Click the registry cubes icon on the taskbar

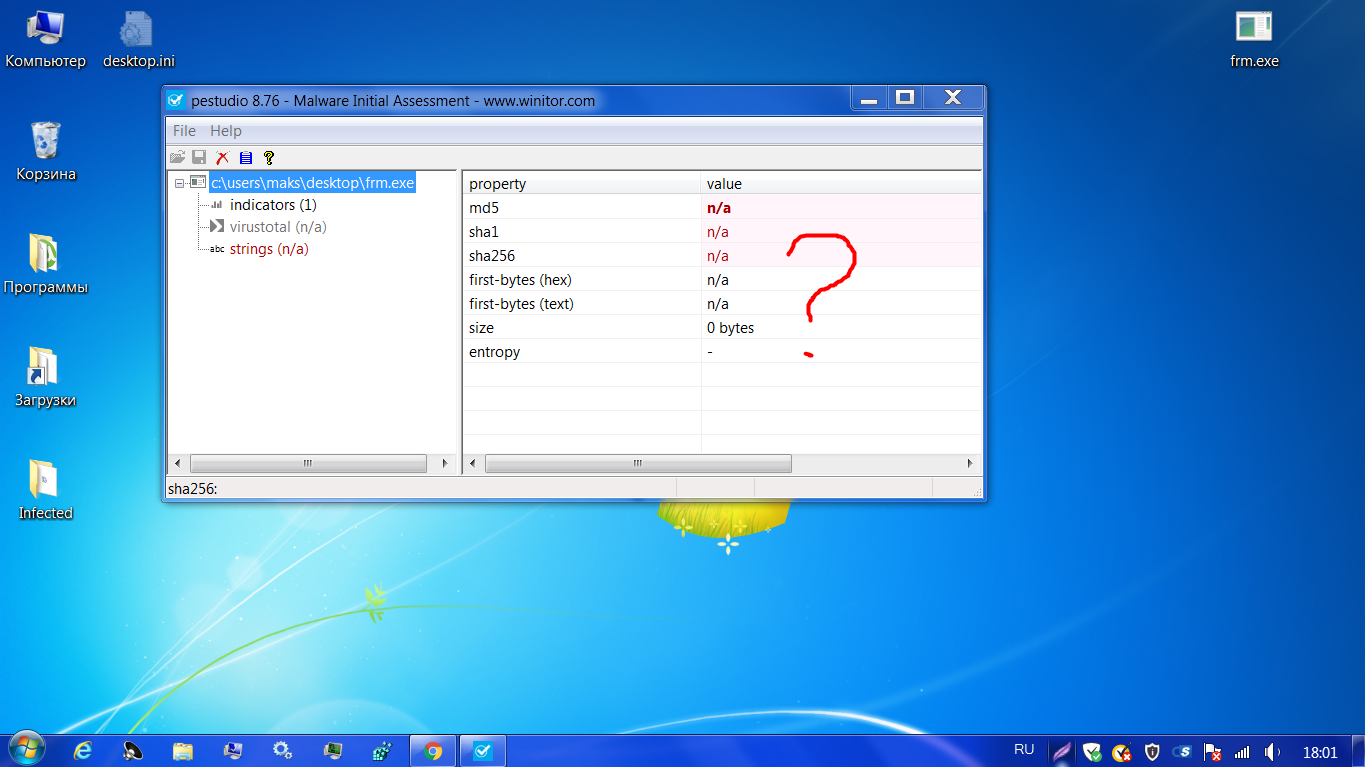[x=382, y=750]
